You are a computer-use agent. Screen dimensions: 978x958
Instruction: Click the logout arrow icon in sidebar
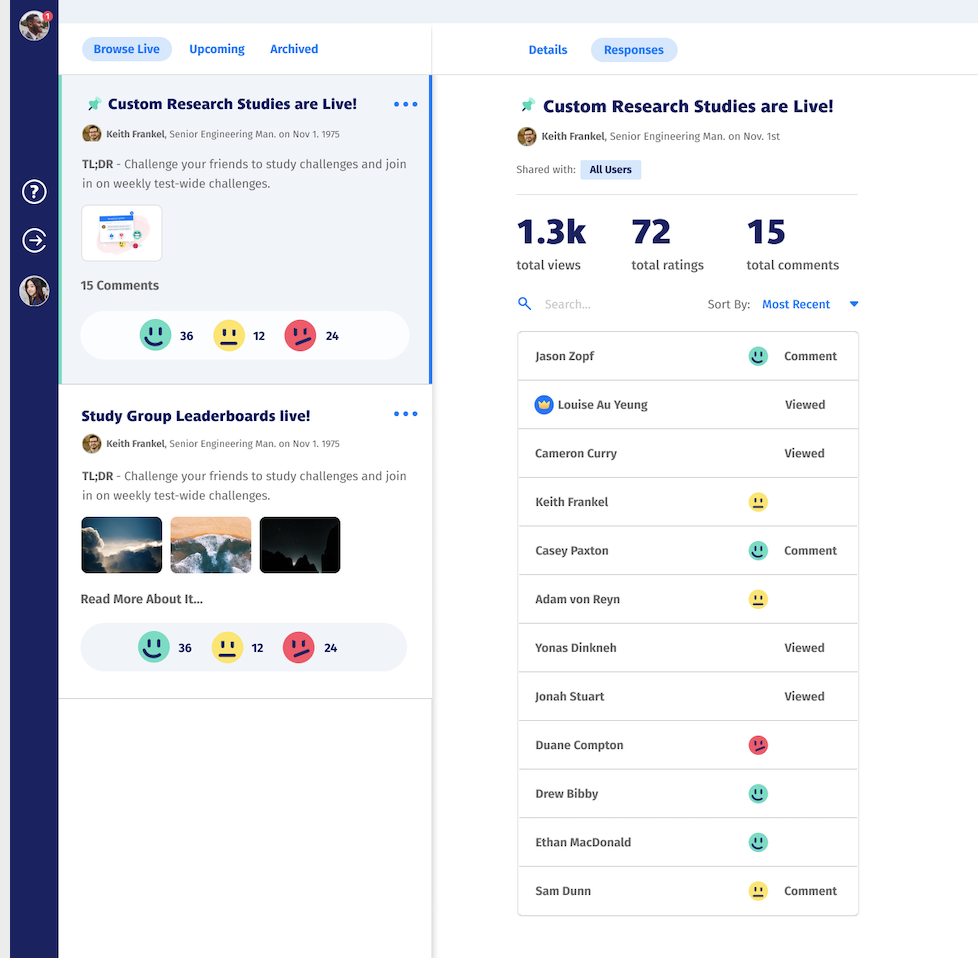pos(34,240)
